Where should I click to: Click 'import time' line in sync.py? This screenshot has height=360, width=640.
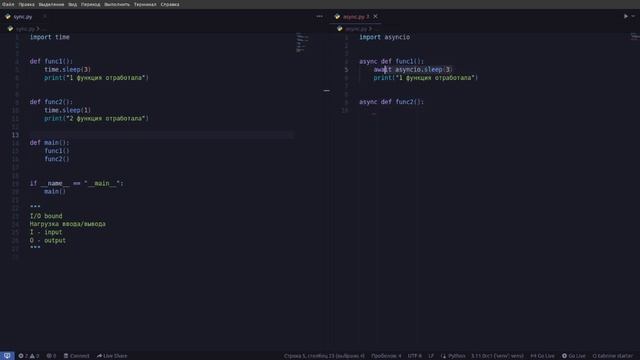pos(49,37)
